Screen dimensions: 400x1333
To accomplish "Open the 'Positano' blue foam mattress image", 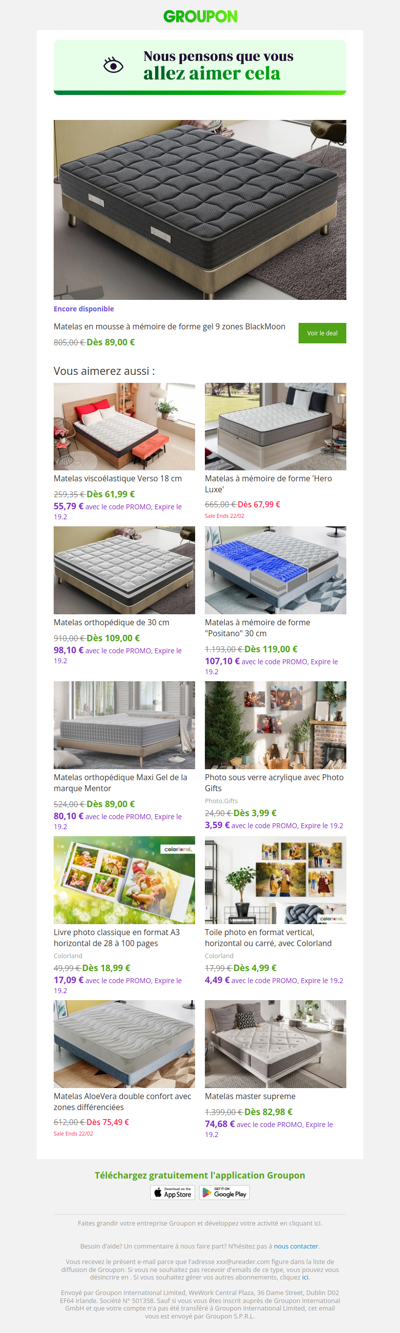I will point(276,570).
